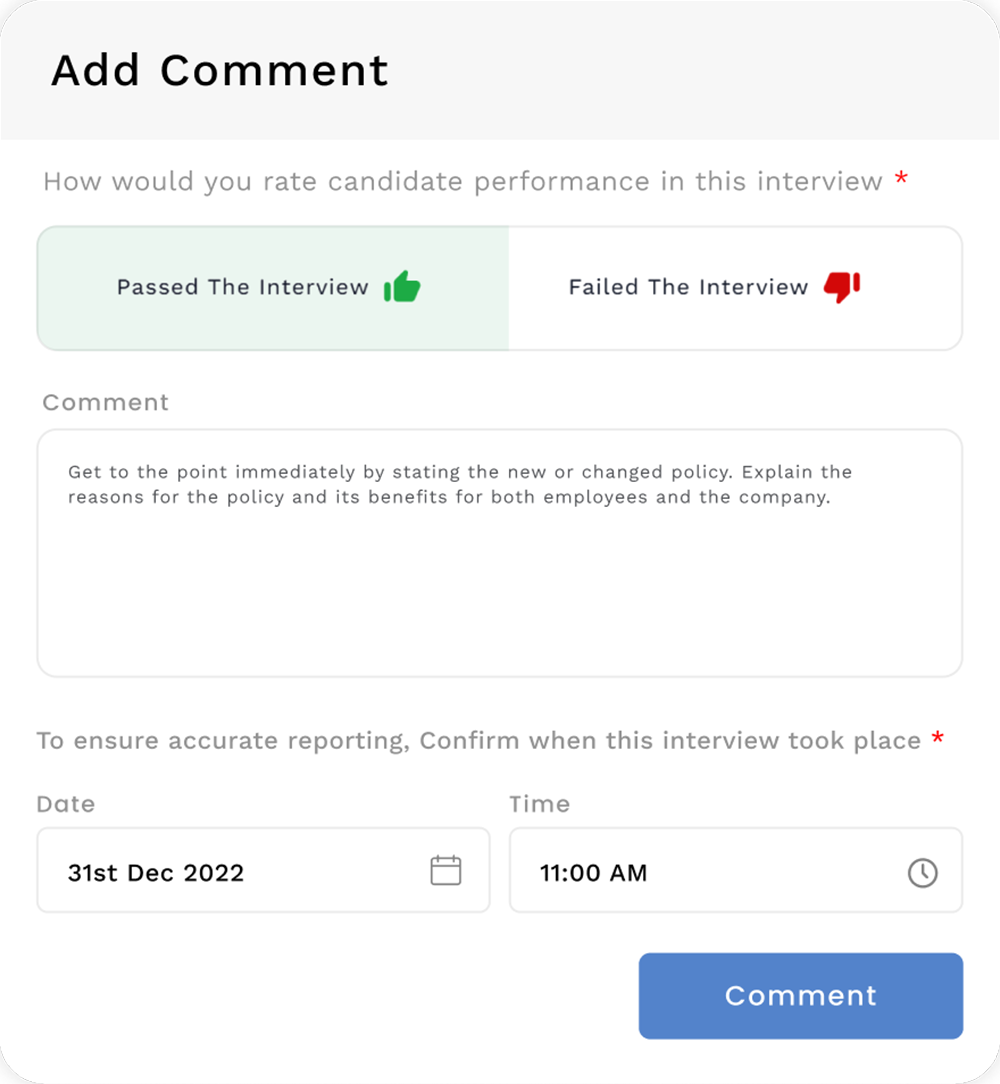Click the interview confirmation prompt text
This screenshot has height=1084, width=1000.
[479, 741]
